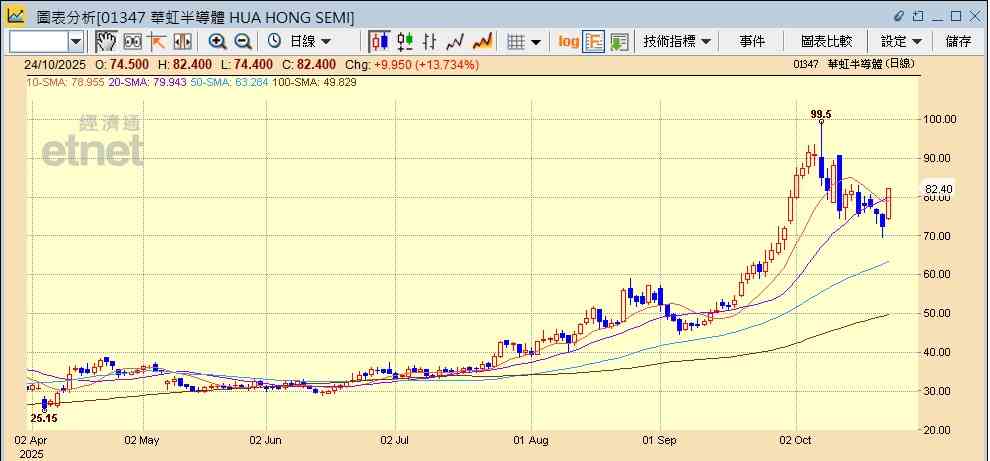Open the grid lines dropdown arrow
The width and height of the screenshot is (990, 461).
536,41
